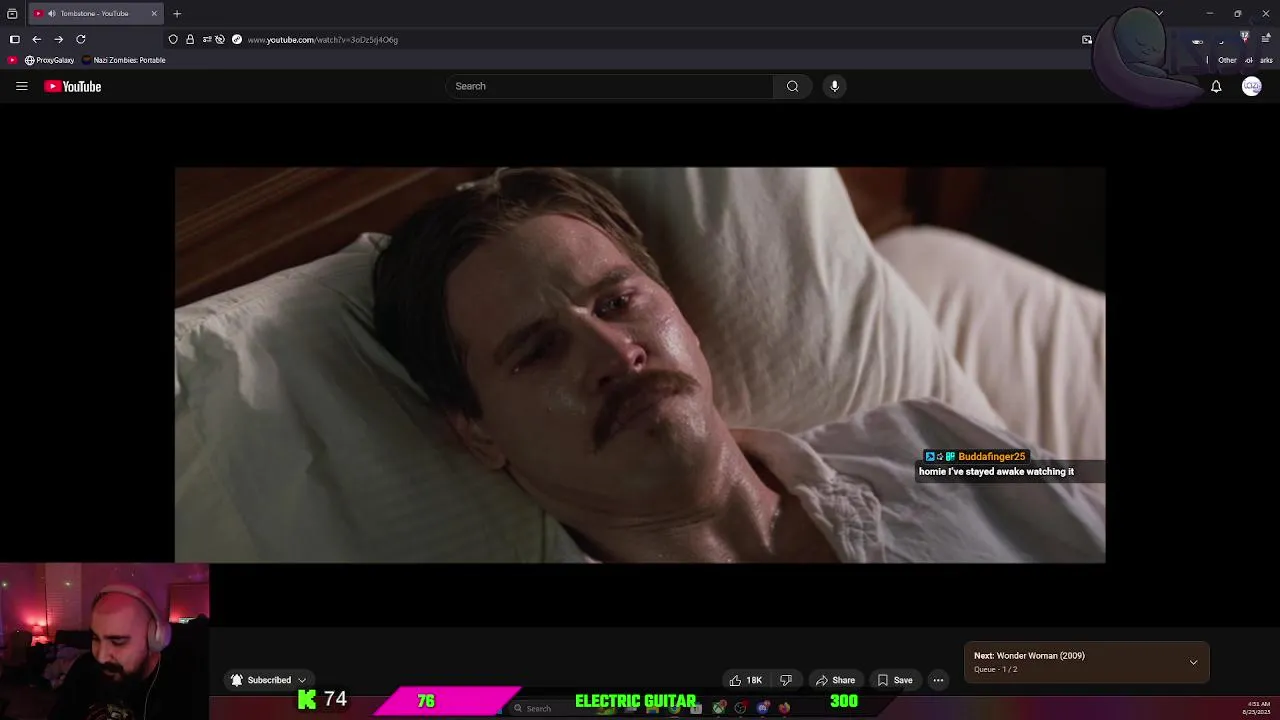This screenshot has width=1280, height=720.
Task: Open more actions three-dot menu
Action: pos(938,680)
